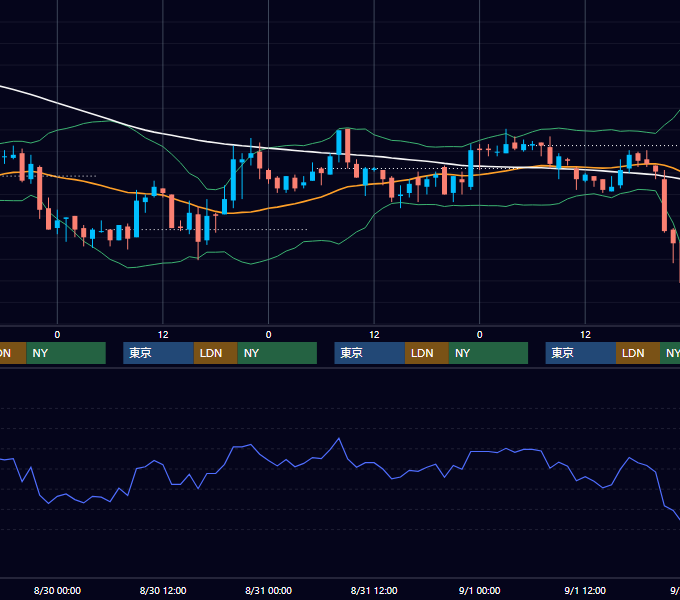Click the NY session block before 9/1 00:00

pos(488,353)
